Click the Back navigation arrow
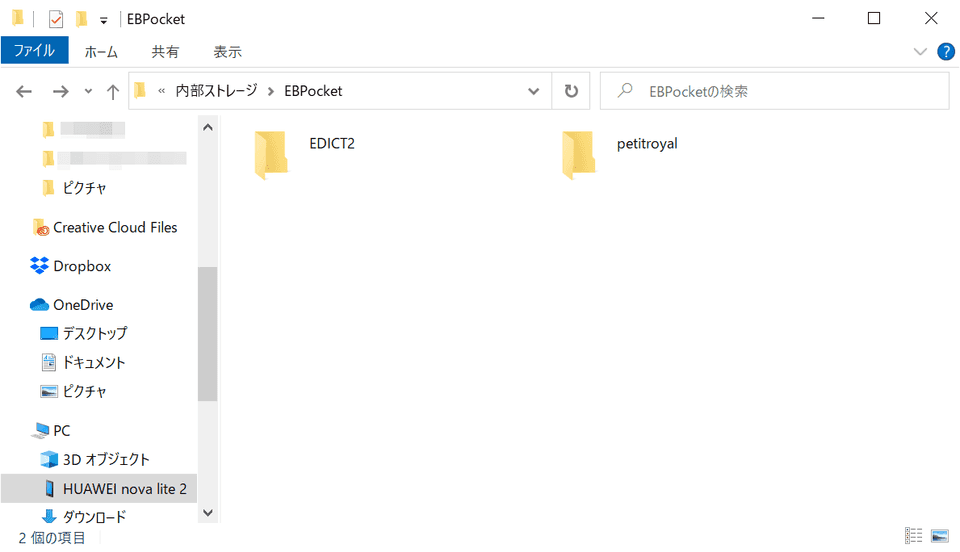 (25, 91)
